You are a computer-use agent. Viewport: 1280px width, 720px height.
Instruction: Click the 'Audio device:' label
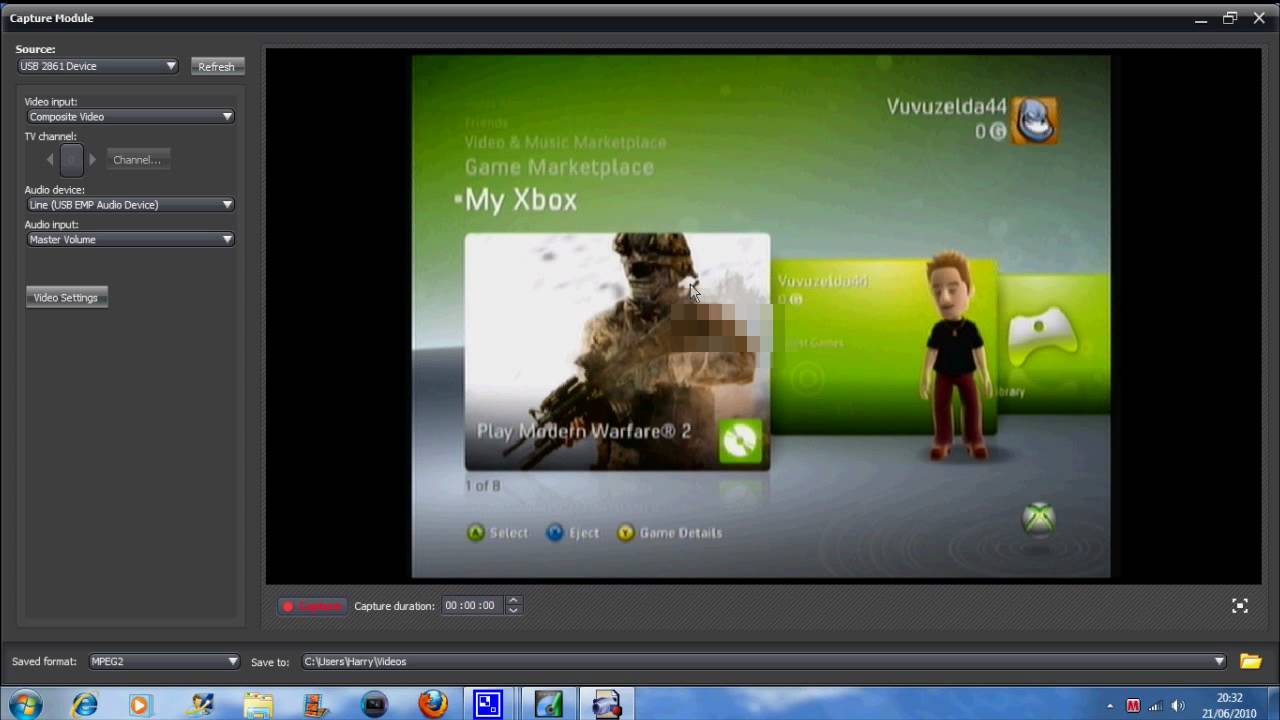[x=55, y=189]
